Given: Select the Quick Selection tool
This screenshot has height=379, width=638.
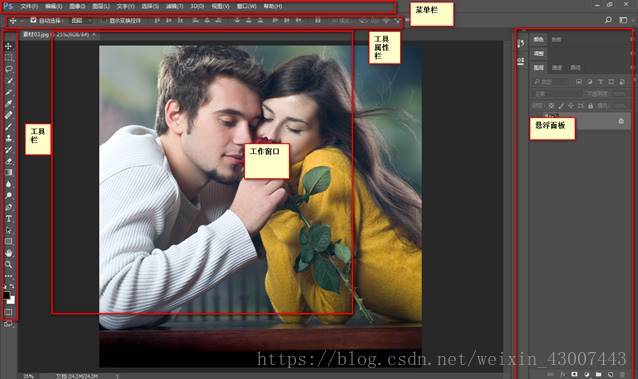Looking at the screenshot, I should pos(9,80).
